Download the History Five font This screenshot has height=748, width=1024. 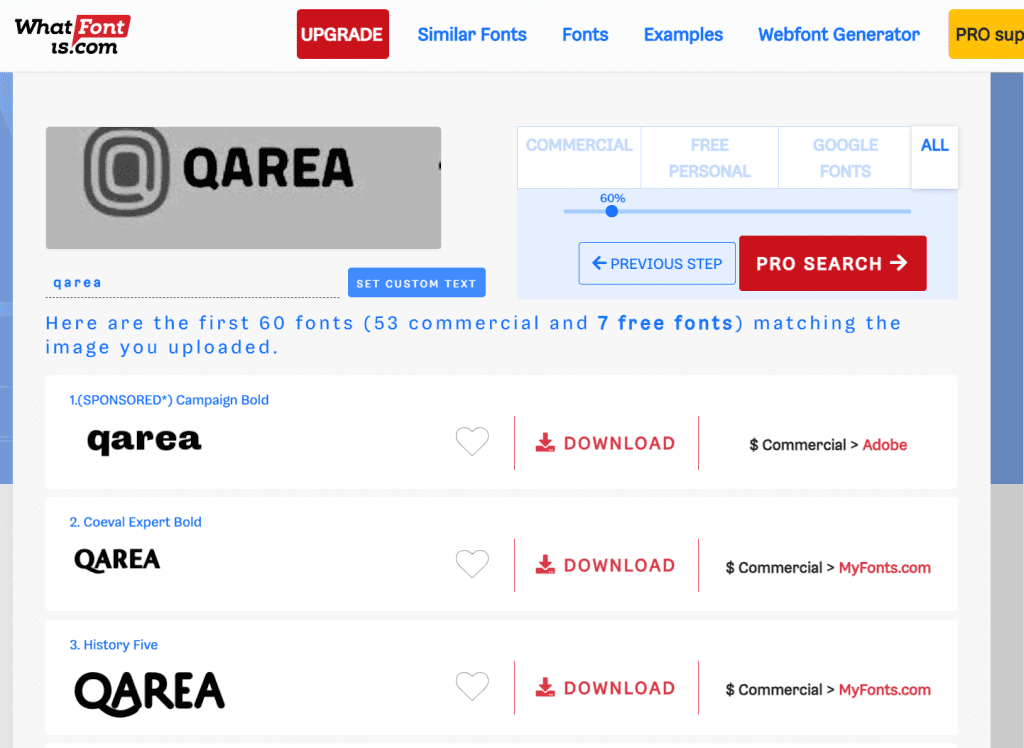(x=605, y=688)
